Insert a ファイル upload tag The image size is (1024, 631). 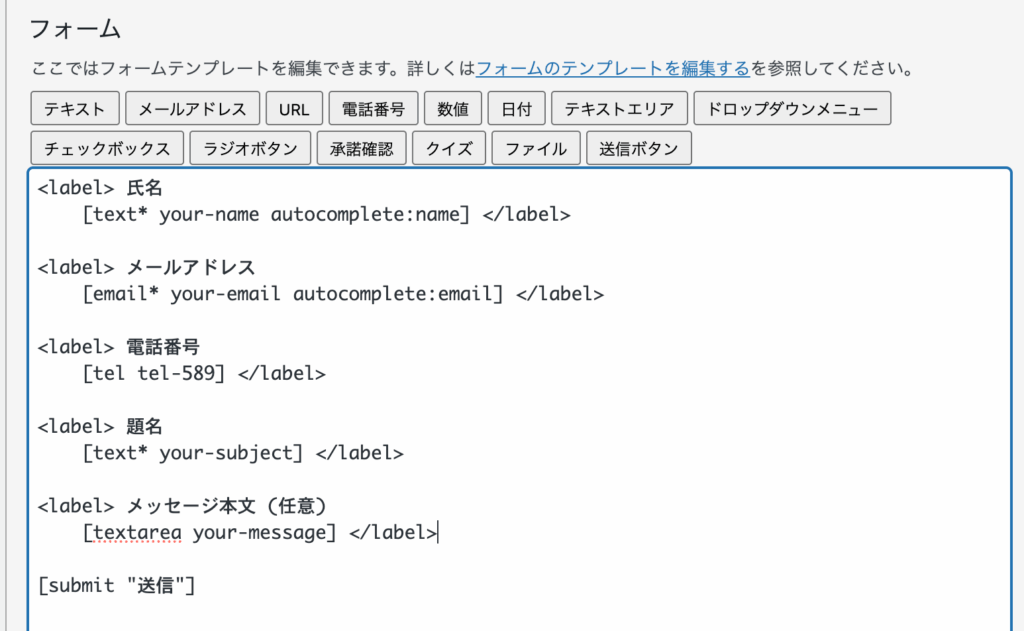coord(535,149)
